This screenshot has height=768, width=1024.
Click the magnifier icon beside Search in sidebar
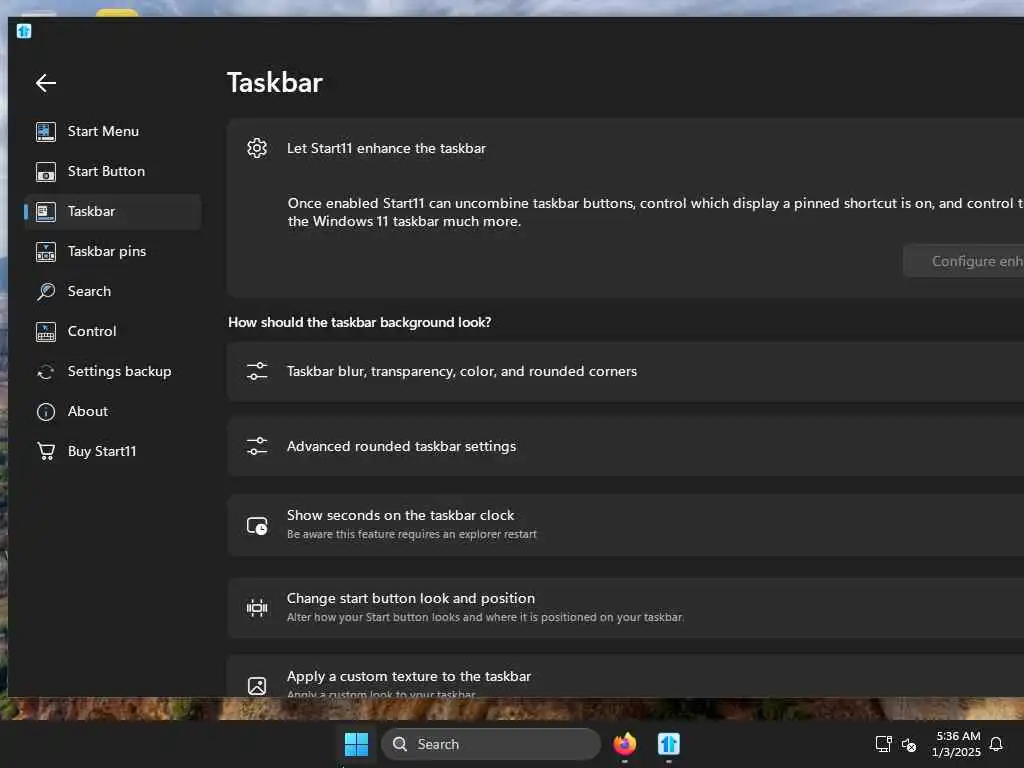(46, 291)
